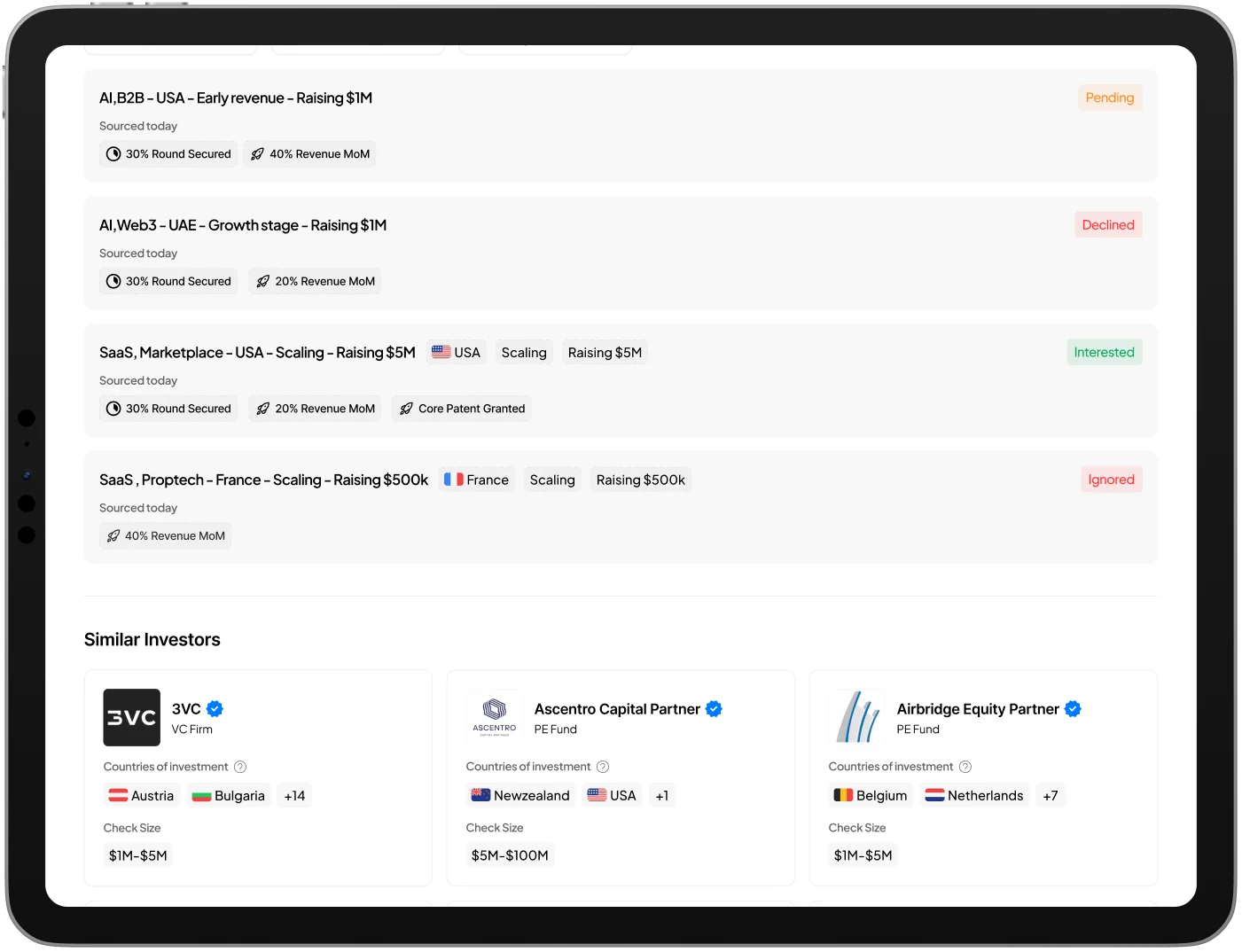Click the verified badge beside Airbridge Equity Partner
The image size is (1242, 952).
coord(1073,709)
